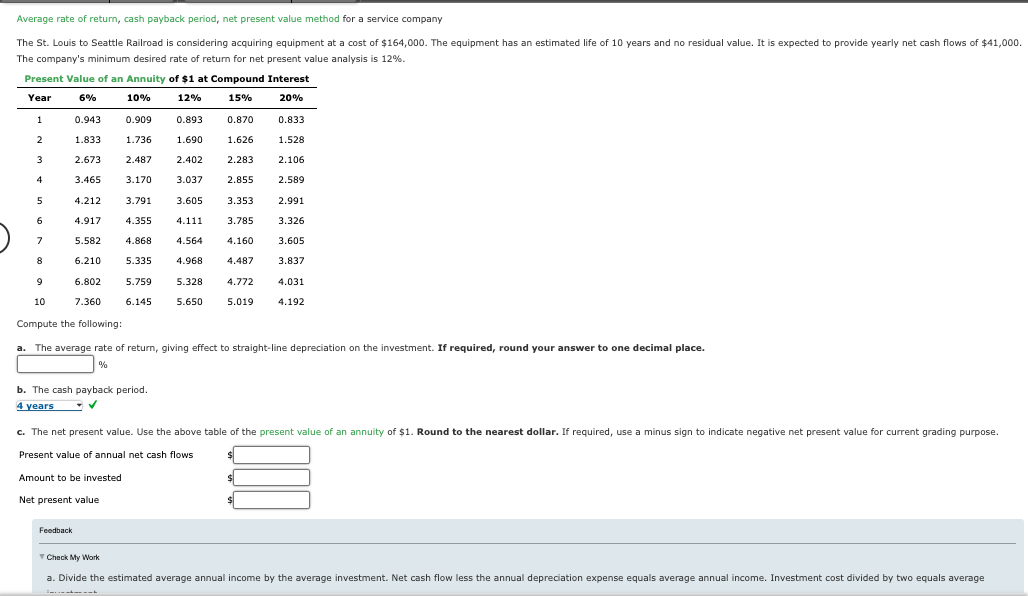The image size is (1028, 596).
Task: Click the green checkmark beside the payback dropdown
Action: (x=92, y=405)
